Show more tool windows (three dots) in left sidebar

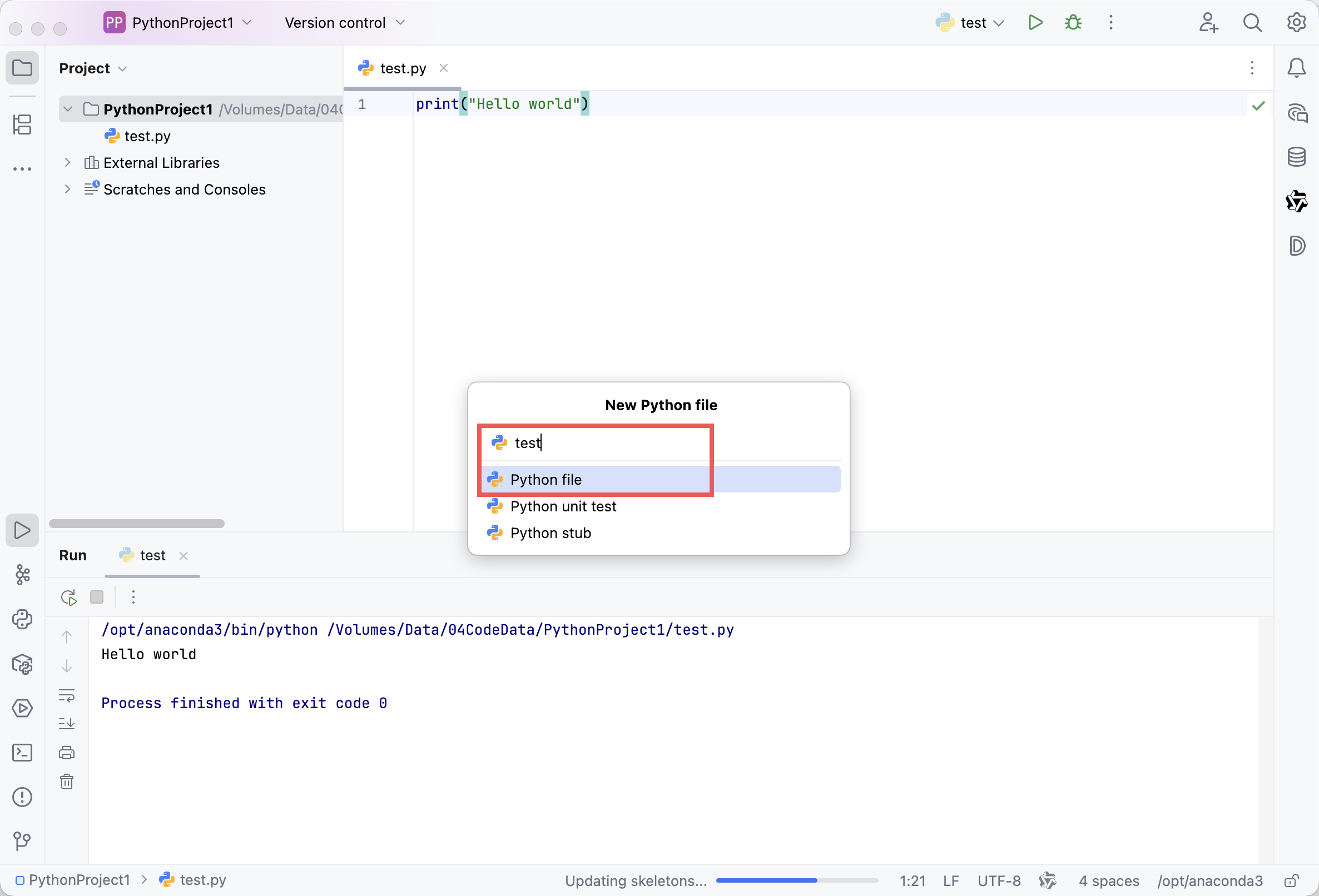tap(22, 168)
